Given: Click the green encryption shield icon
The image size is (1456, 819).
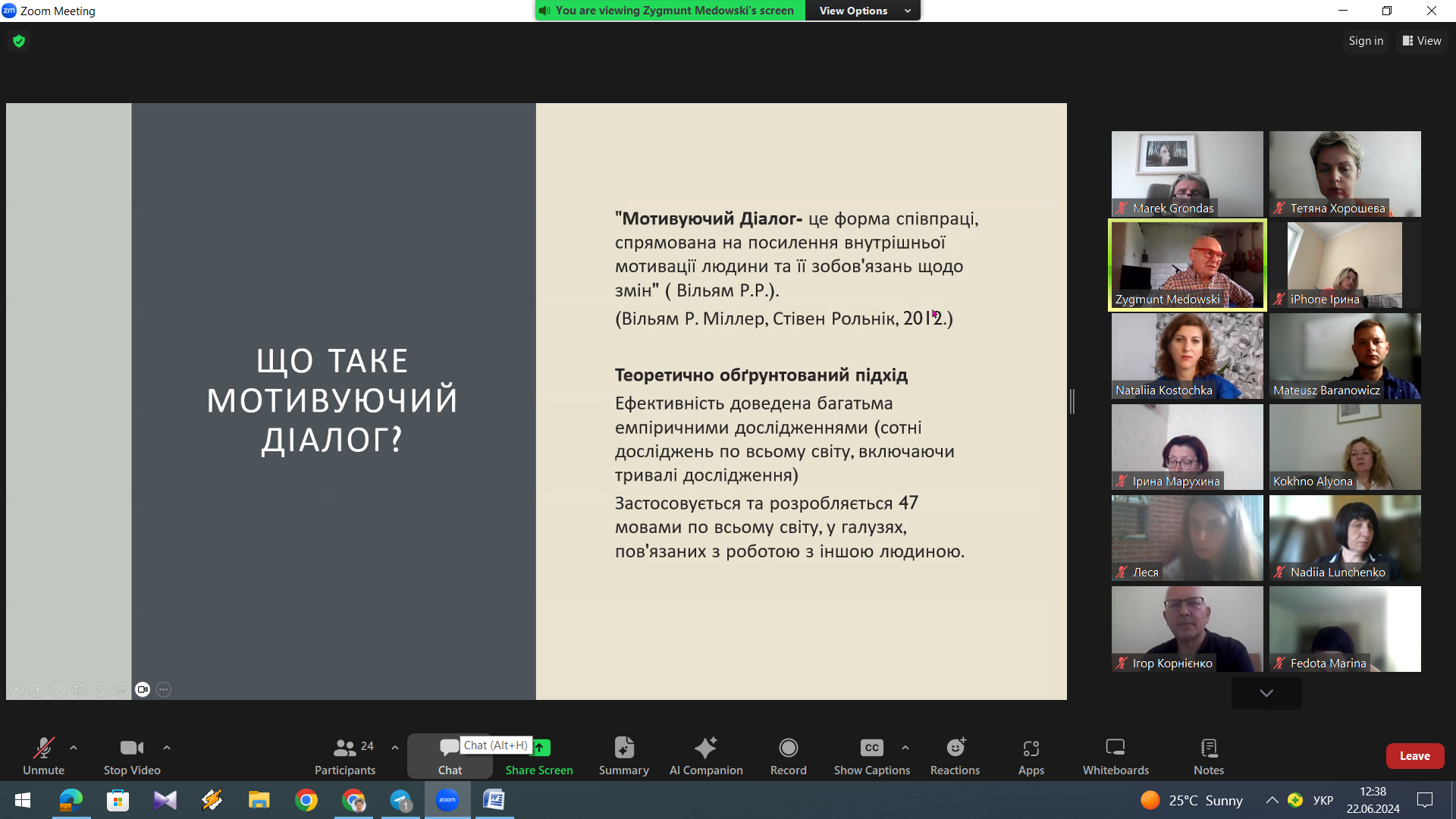Looking at the screenshot, I should pos(19,41).
